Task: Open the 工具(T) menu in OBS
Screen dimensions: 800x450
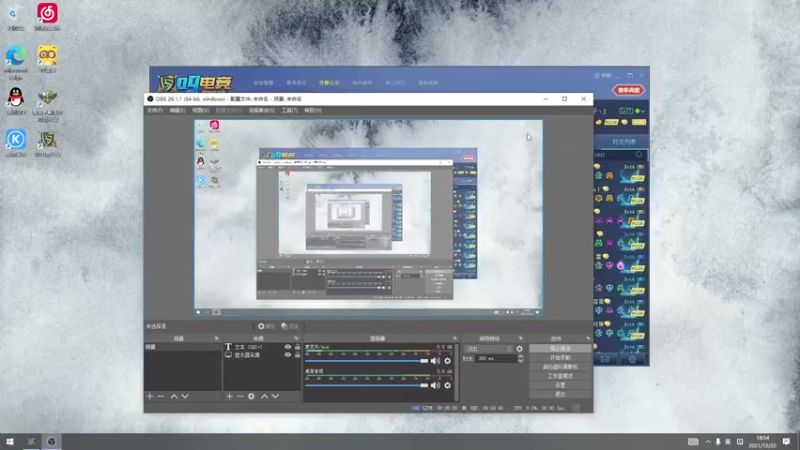Action: coord(290,110)
